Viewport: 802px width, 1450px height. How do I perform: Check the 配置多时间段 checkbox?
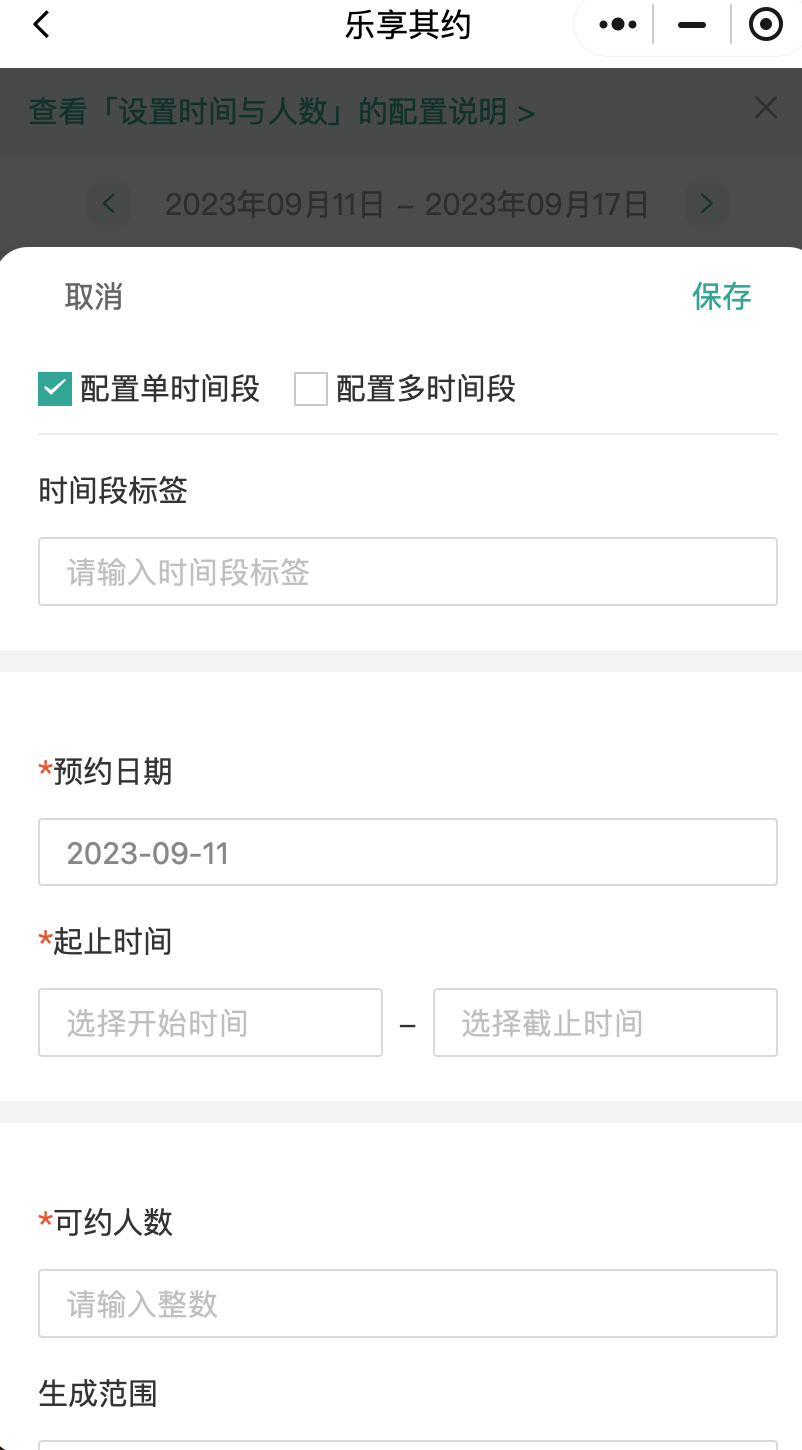point(311,389)
